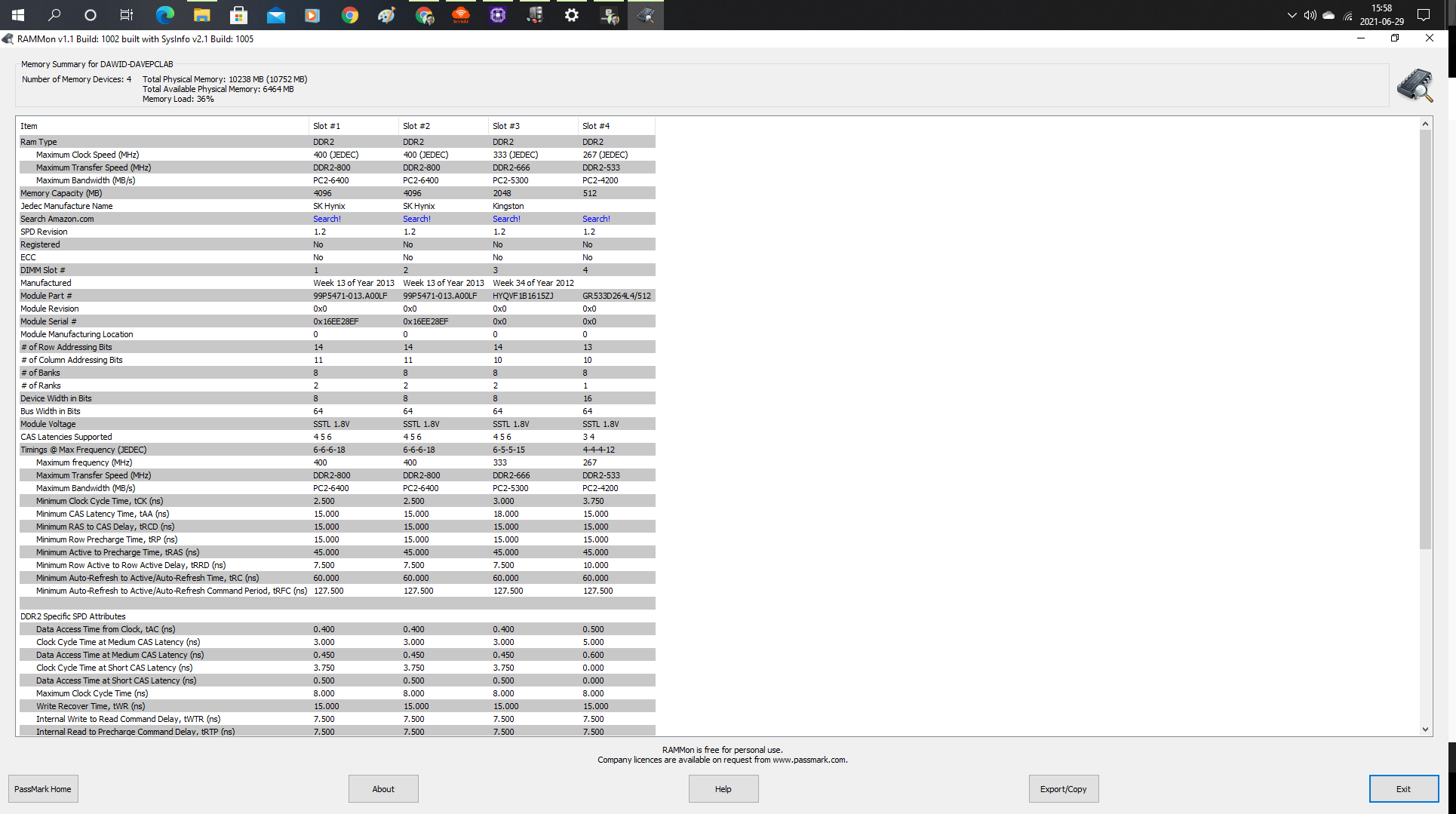The height and width of the screenshot is (814, 1456).
Task: Click Search! Amazon link for Slot #1
Action: pos(327,219)
